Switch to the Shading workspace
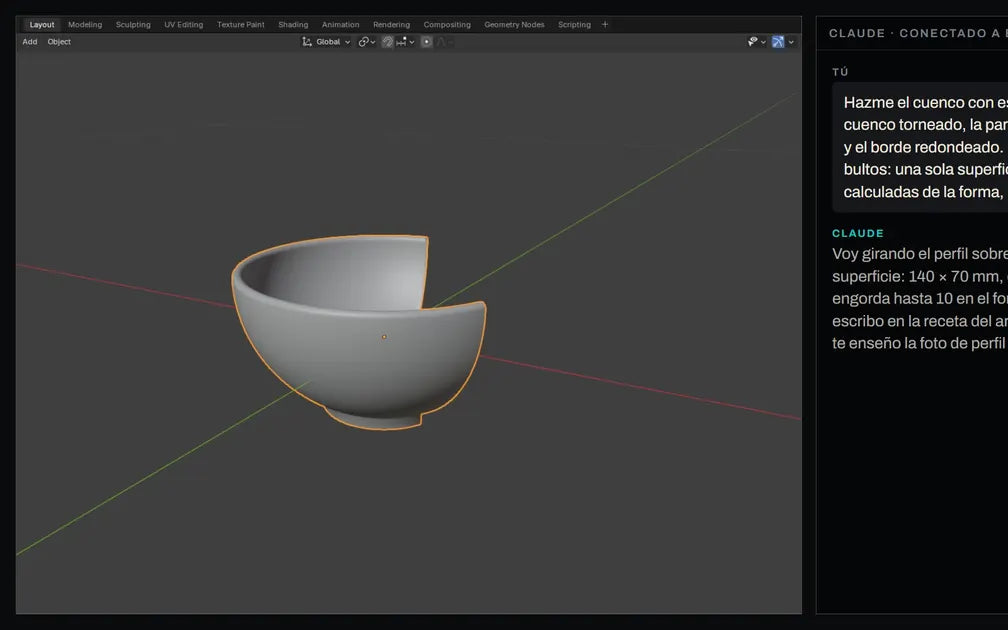Image resolution: width=1008 pixels, height=630 pixels. click(293, 24)
